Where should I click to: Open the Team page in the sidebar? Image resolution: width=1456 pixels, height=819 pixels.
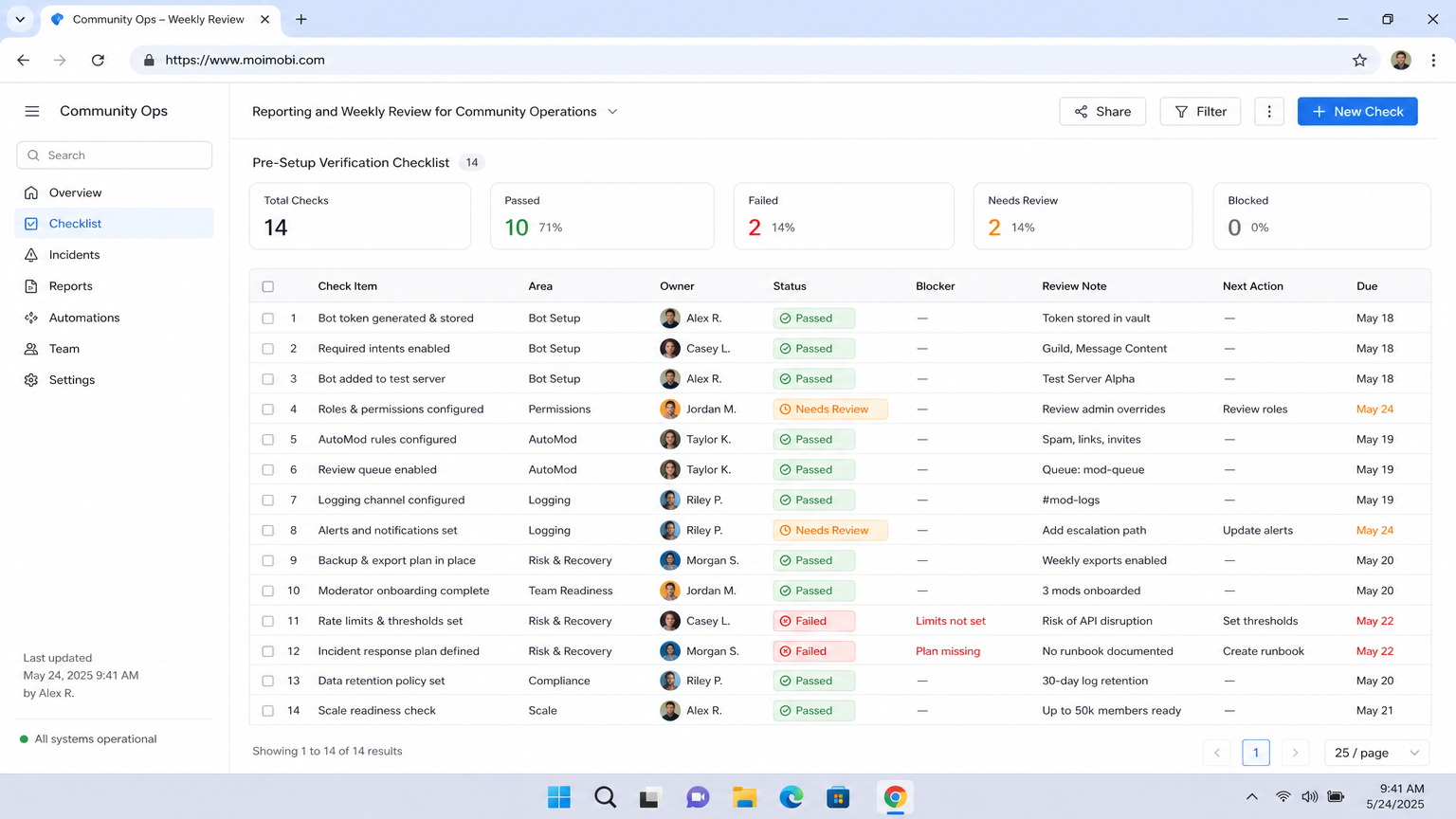[115, 349]
